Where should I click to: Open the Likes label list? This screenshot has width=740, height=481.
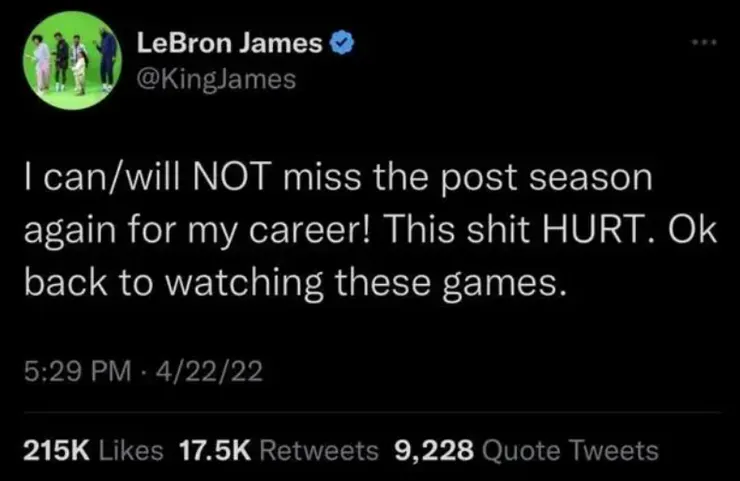click(x=131, y=450)
